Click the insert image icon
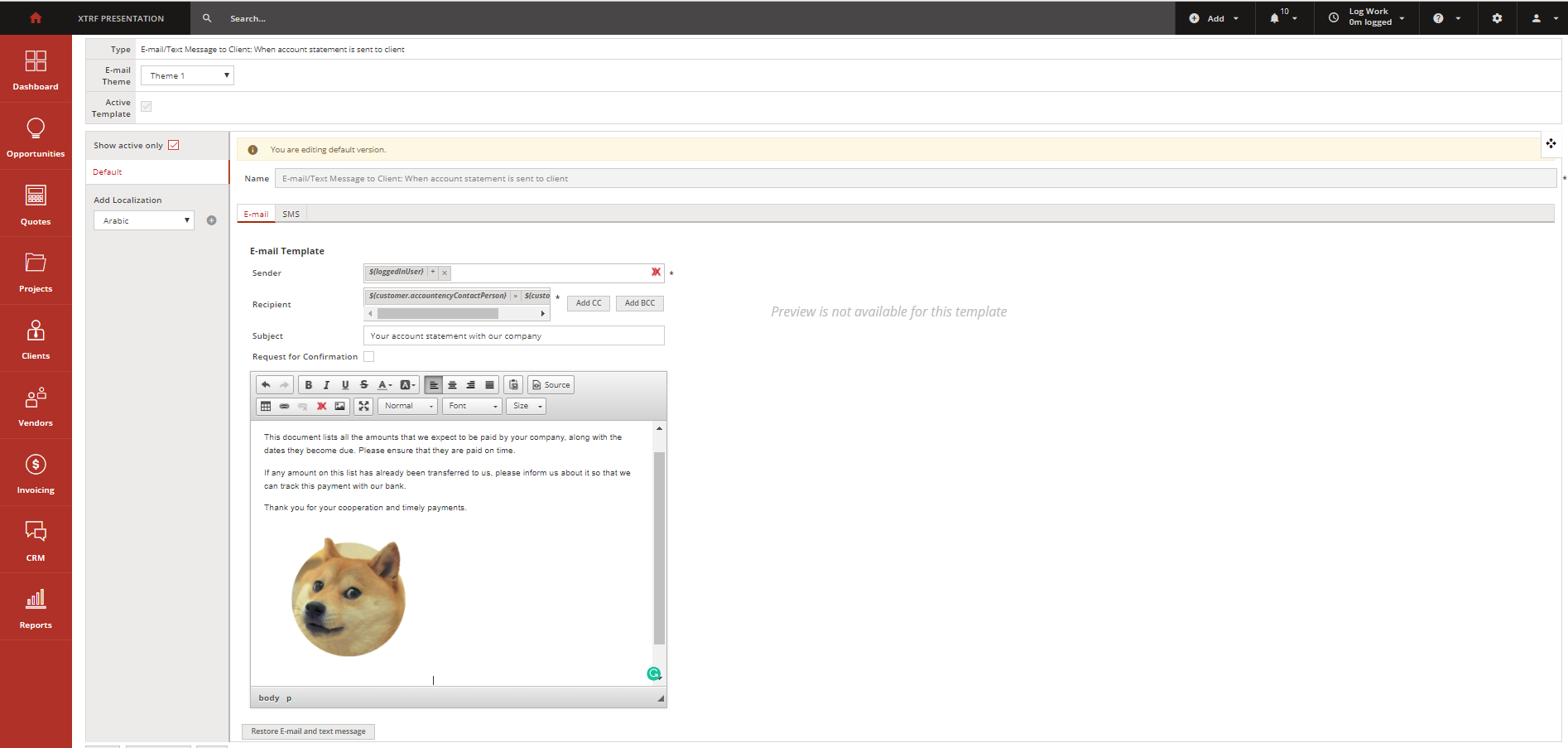 point(339,406)
